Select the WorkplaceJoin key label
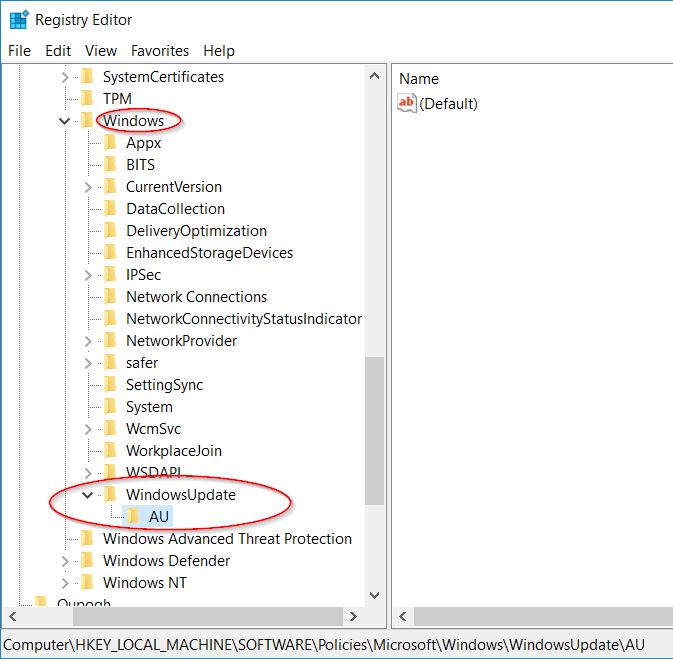673x659 pixels. pyautogui.click(x=174, y=451)
